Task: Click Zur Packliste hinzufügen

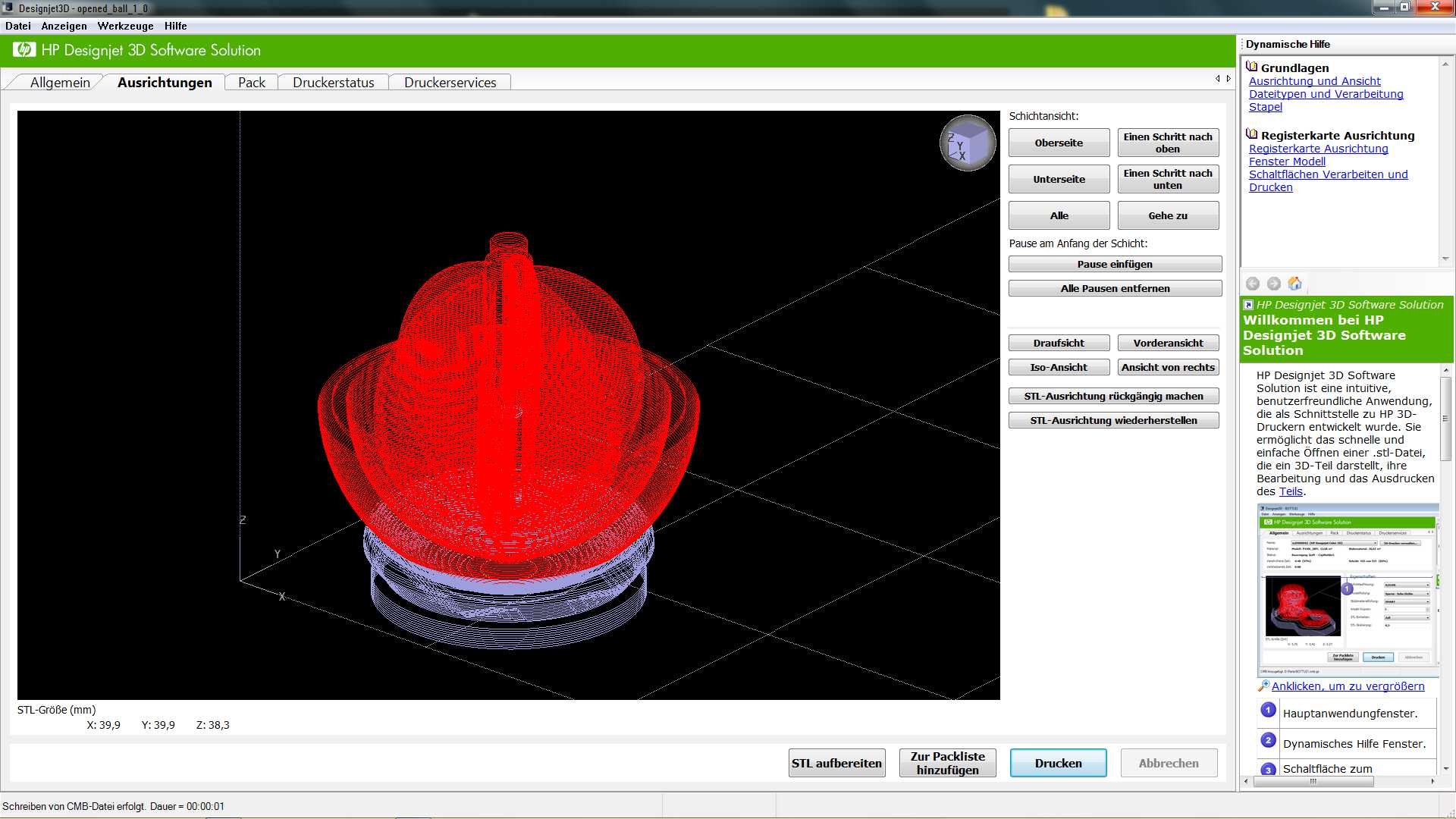Action: 948,763
